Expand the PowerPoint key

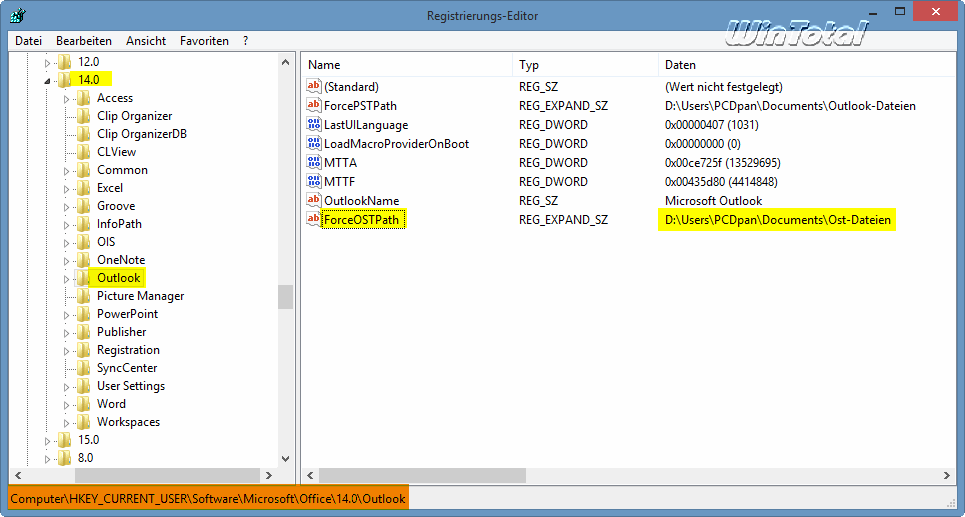tap(67, 315)
